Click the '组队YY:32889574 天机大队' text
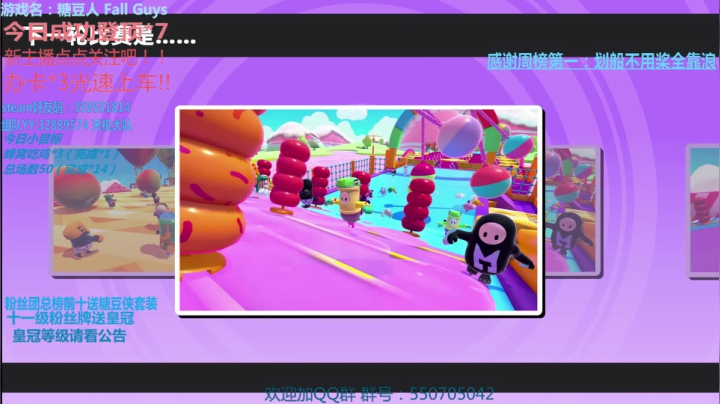 67,125
